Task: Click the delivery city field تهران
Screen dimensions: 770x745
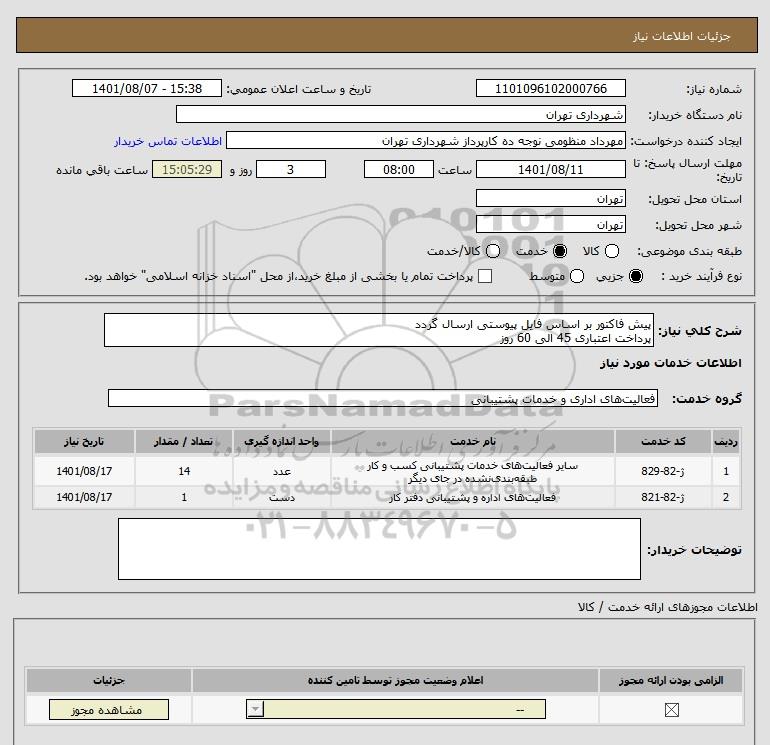Action: pos(550,224)
